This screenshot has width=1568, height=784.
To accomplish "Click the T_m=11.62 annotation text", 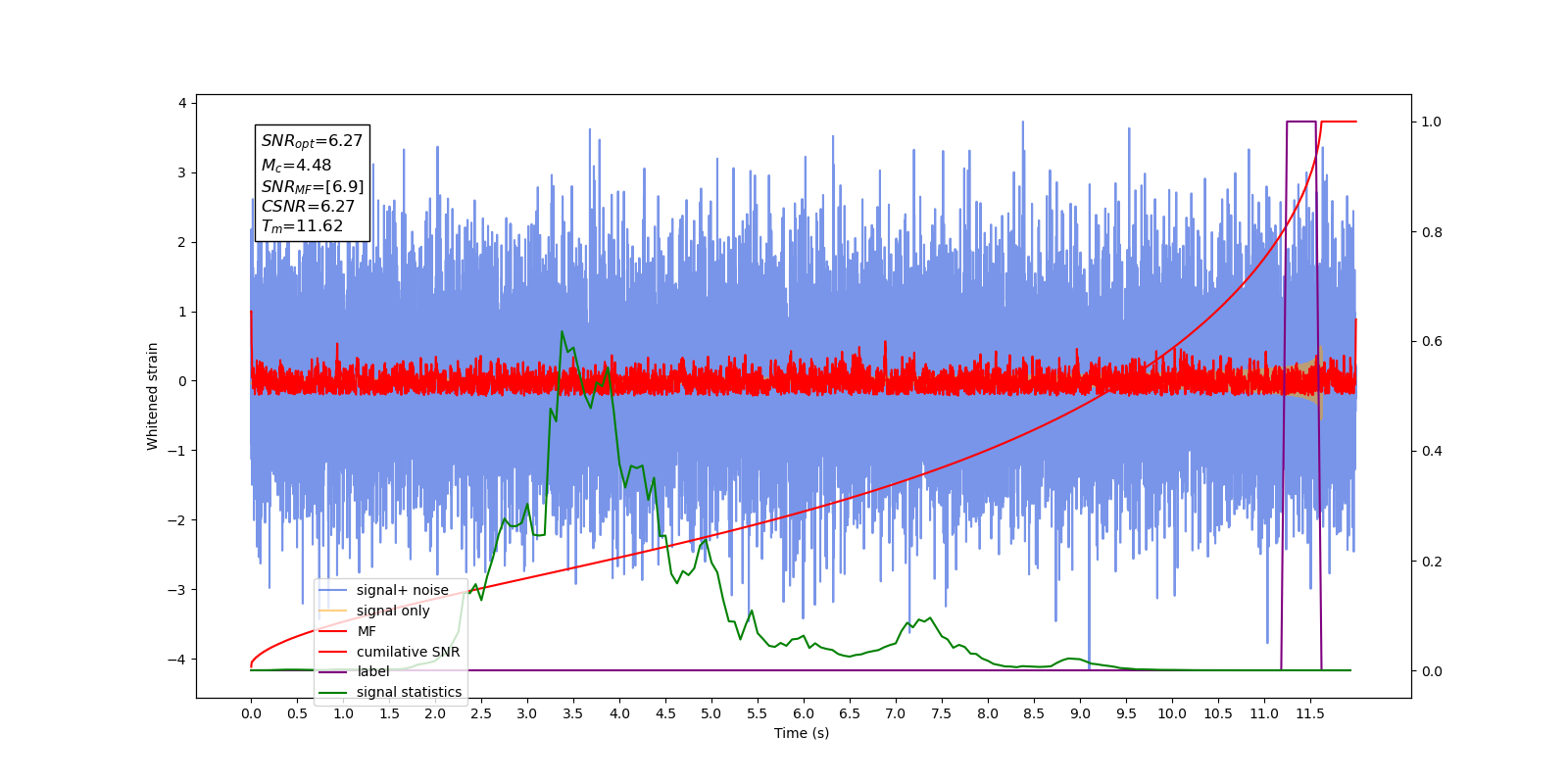I will coord(302,226).
